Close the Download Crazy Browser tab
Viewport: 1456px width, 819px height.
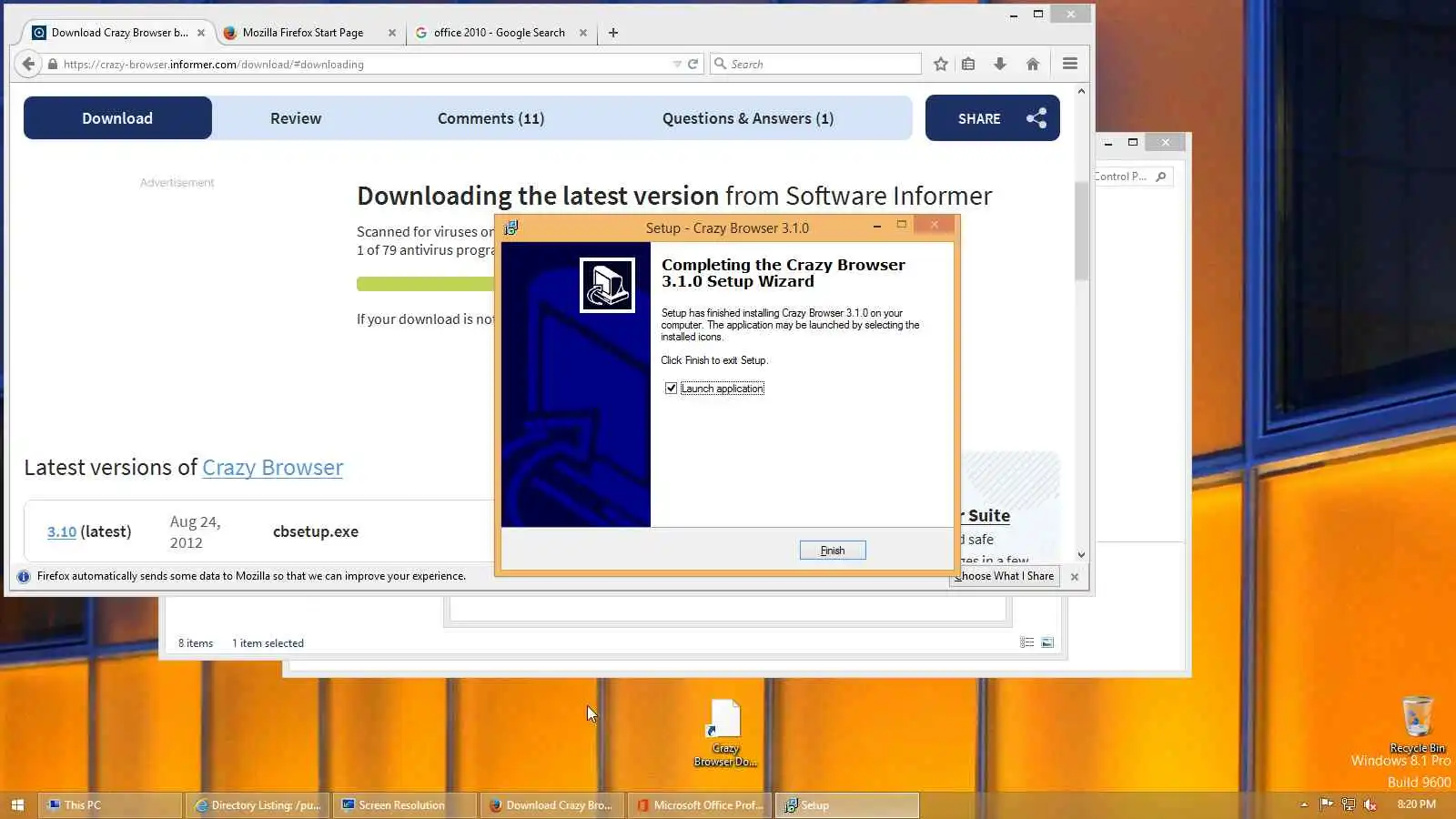point(201,33)
